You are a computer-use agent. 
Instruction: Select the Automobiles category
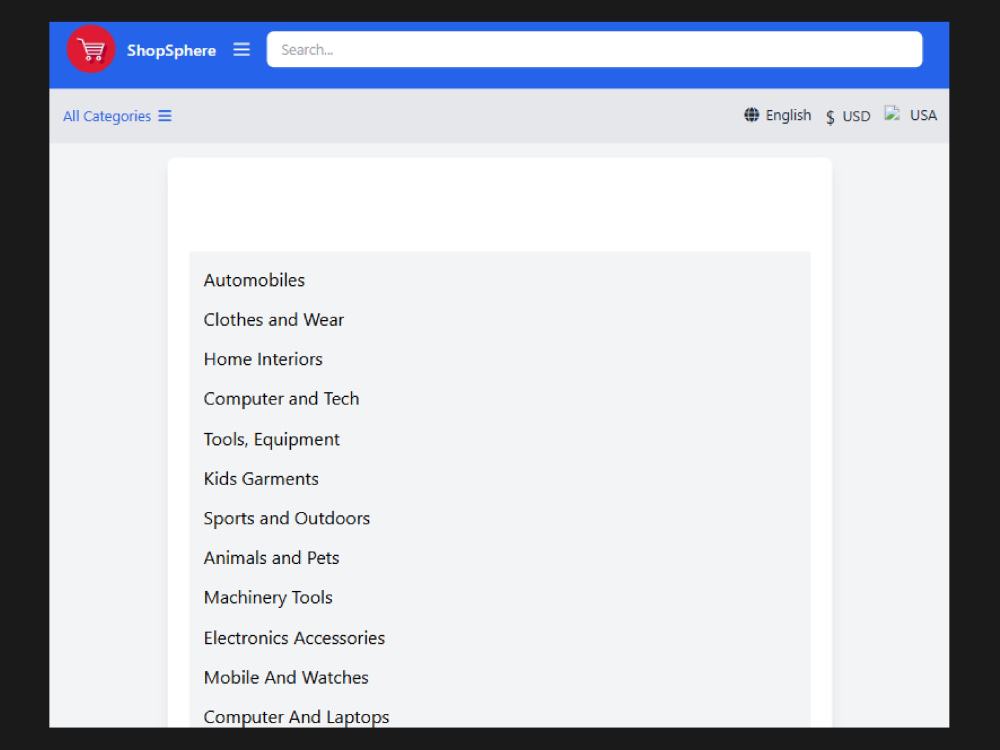point(254,280)
